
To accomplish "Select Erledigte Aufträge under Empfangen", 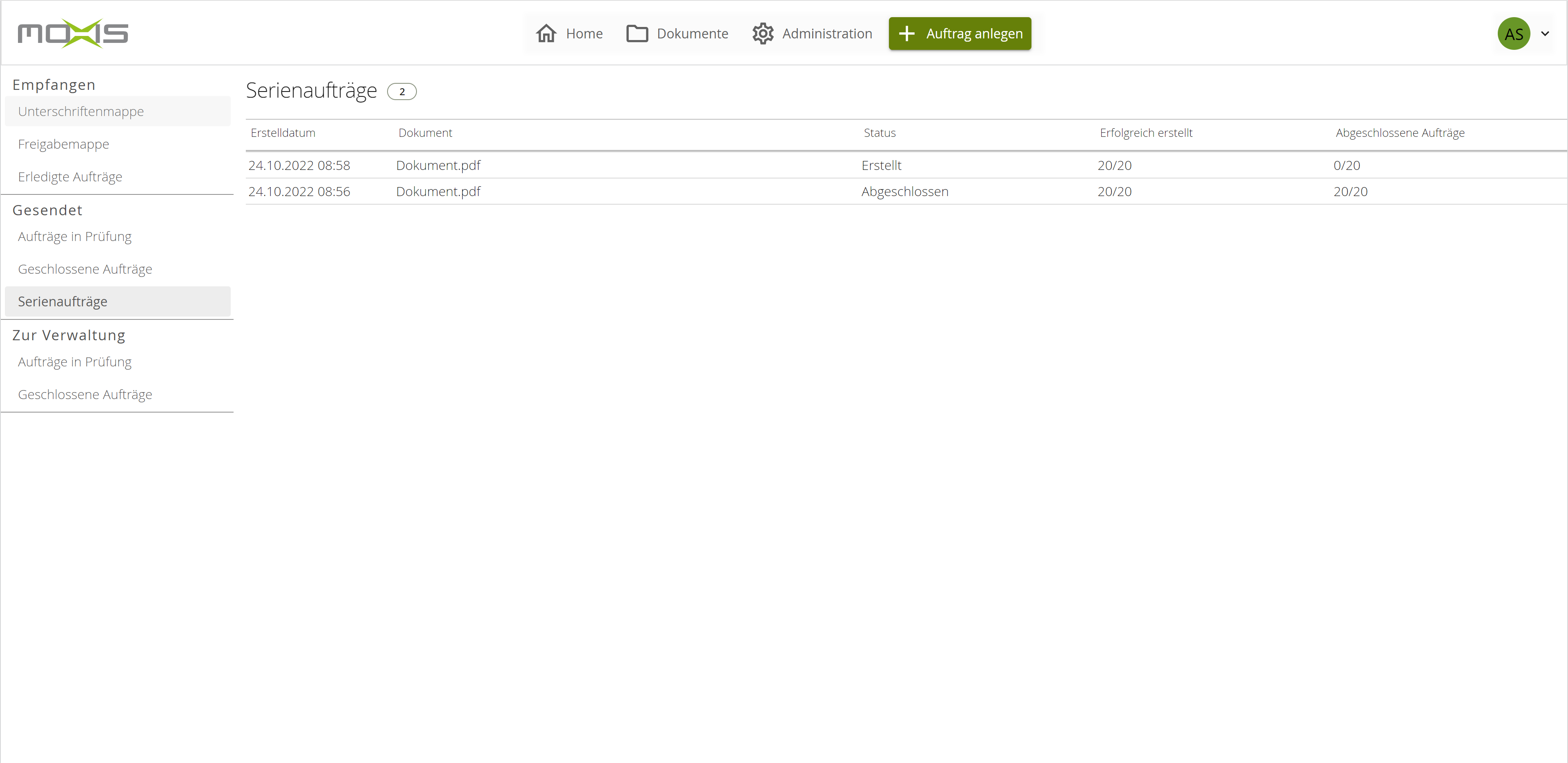I will [x=70, y=176].
